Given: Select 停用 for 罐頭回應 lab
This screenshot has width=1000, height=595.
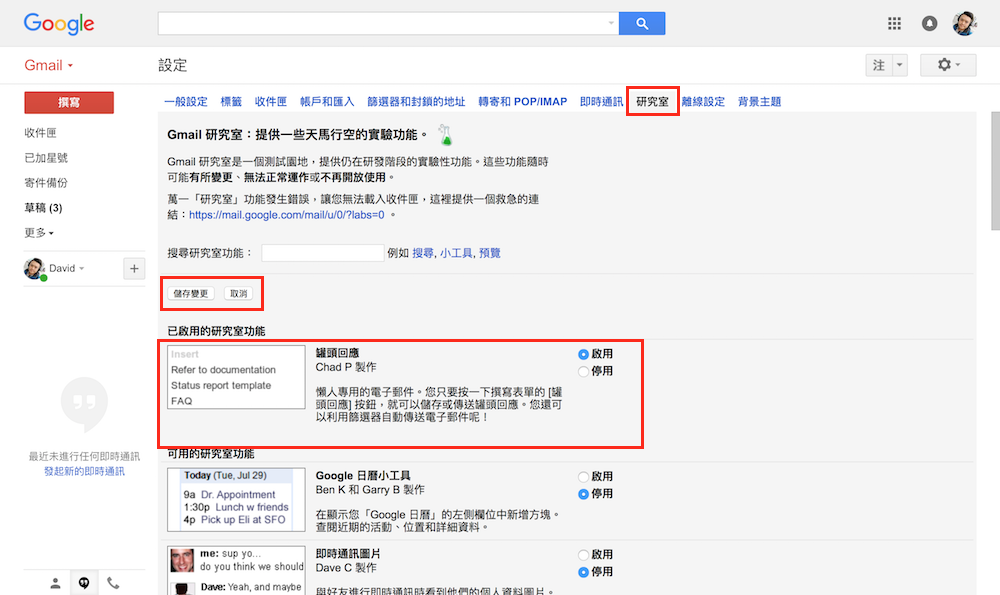Looking at the screenshot, I should [x=584, y=371].
